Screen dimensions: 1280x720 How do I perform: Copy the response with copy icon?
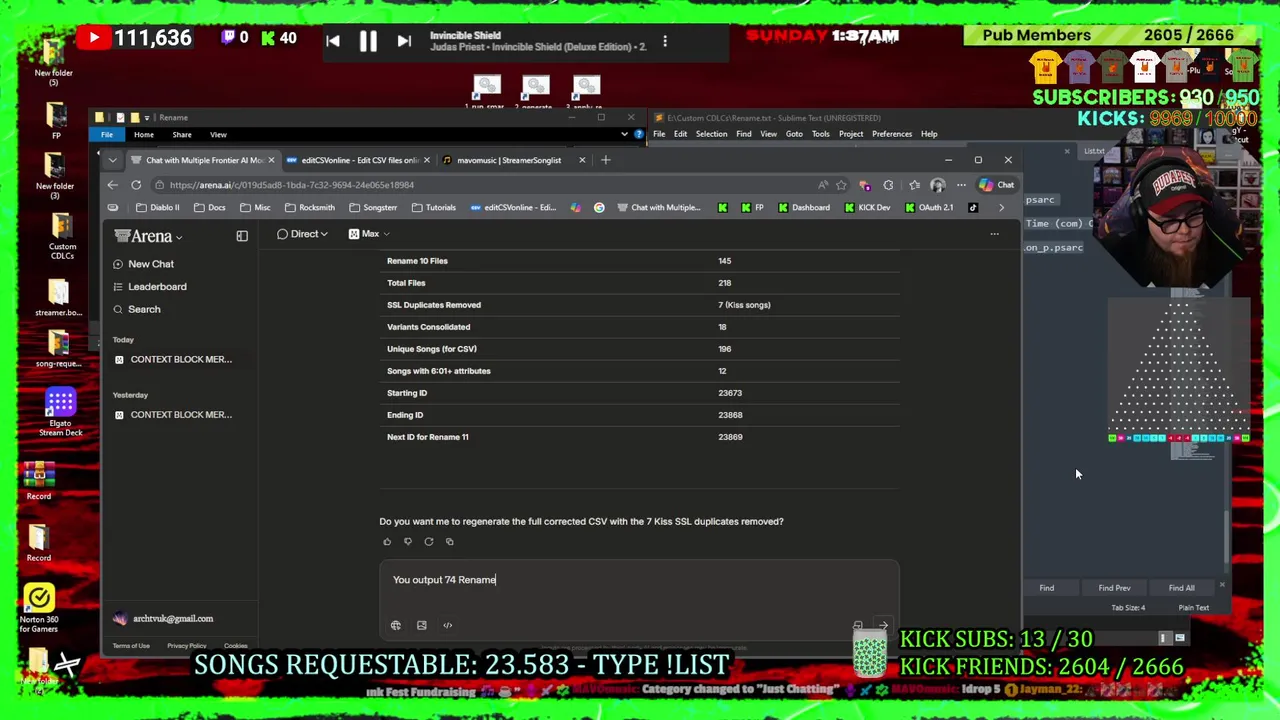click(x=450, y=542)
